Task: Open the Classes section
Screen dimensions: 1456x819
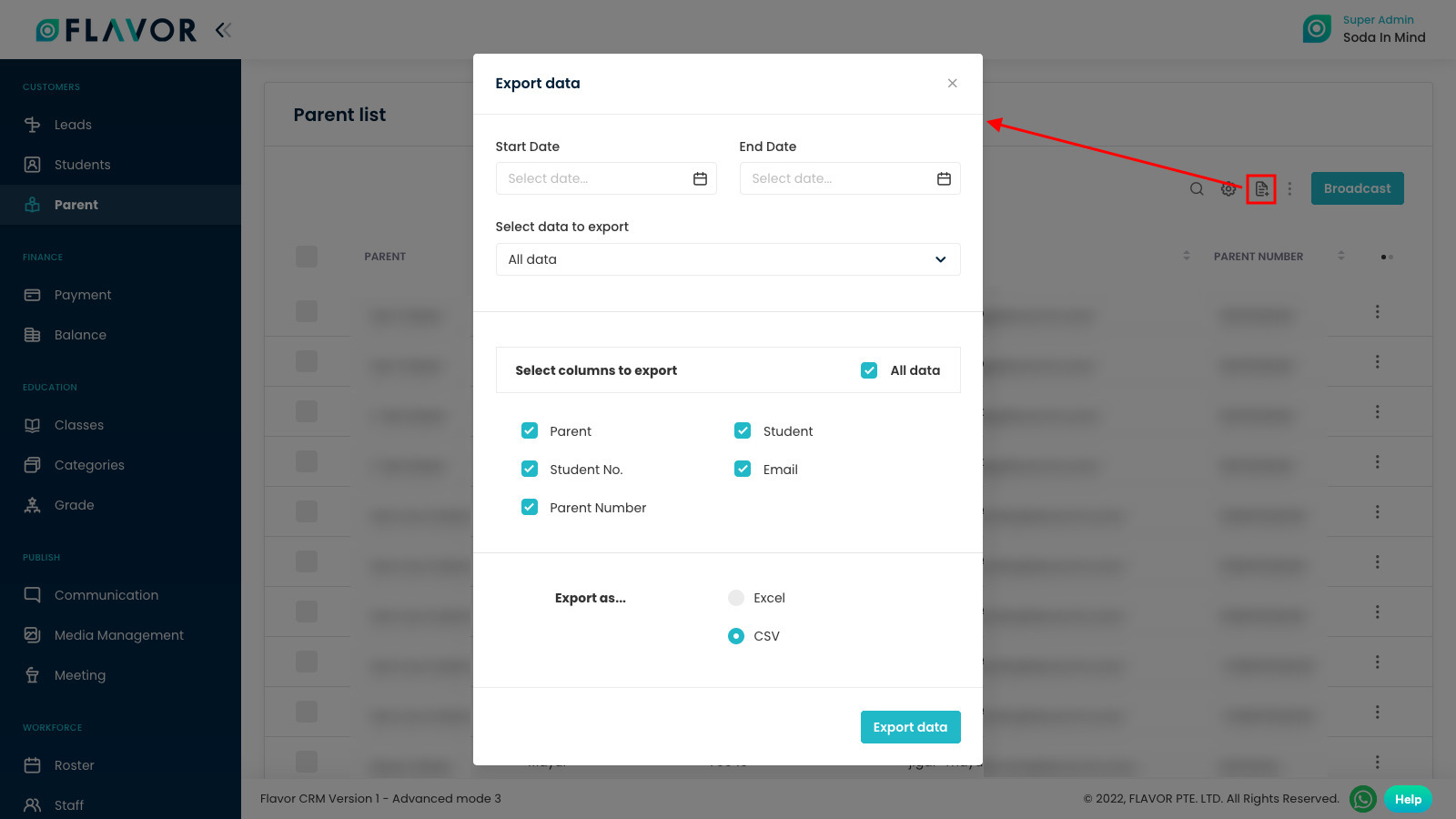Action: [79, 425]
